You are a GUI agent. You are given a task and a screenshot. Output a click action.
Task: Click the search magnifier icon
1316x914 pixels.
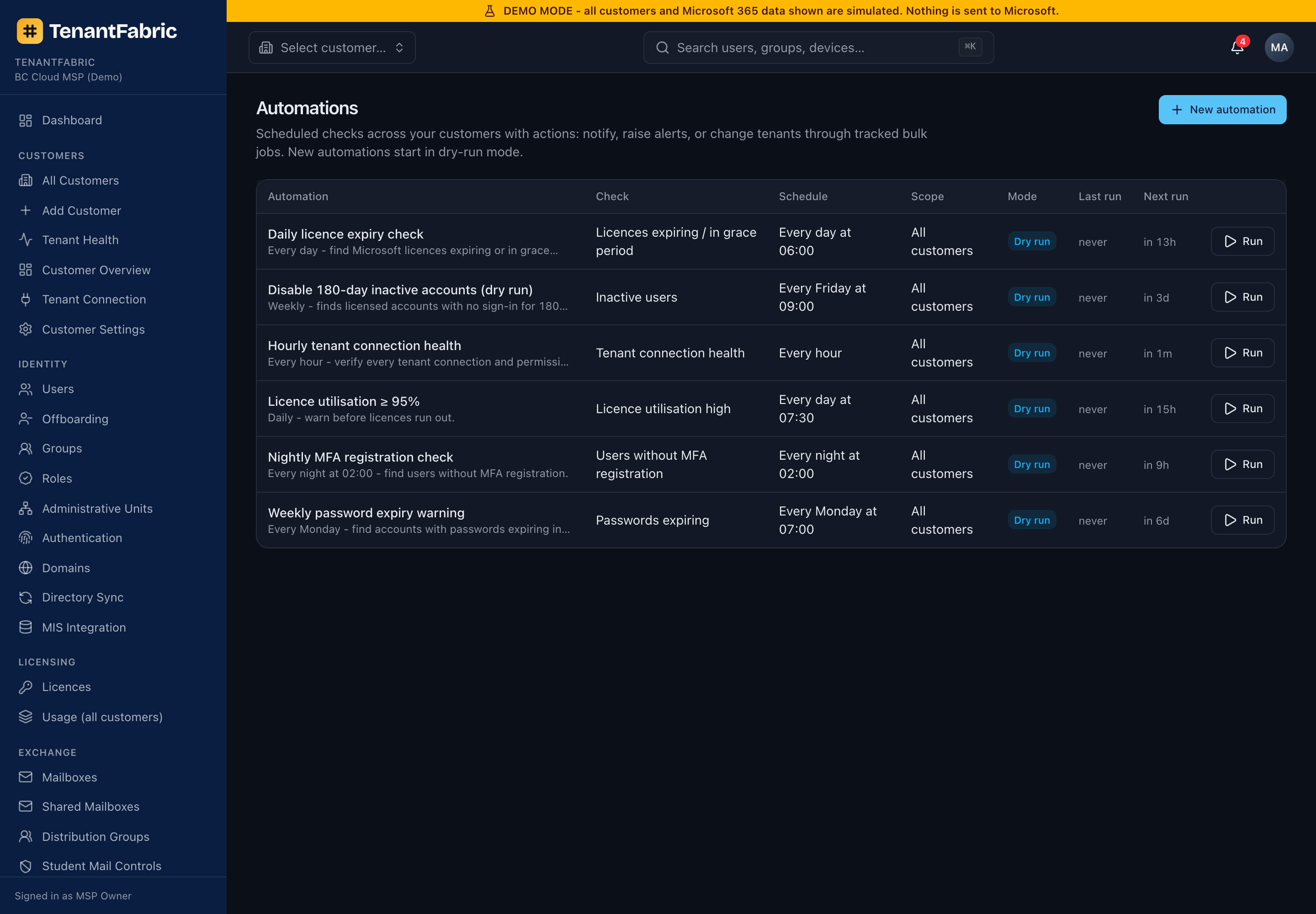coord(662,48)
